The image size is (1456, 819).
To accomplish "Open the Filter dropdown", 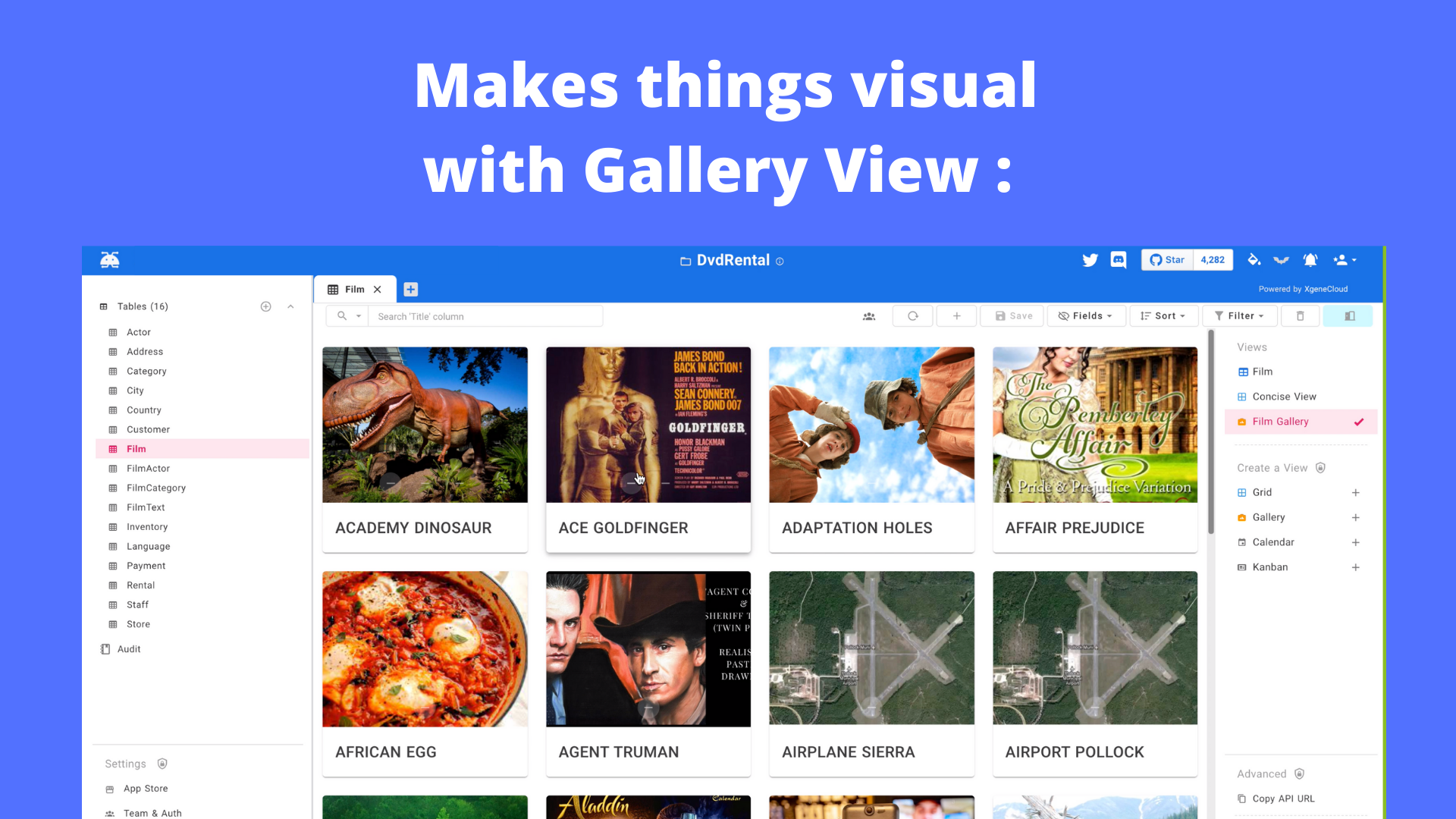I will [x=1239, y=315].
